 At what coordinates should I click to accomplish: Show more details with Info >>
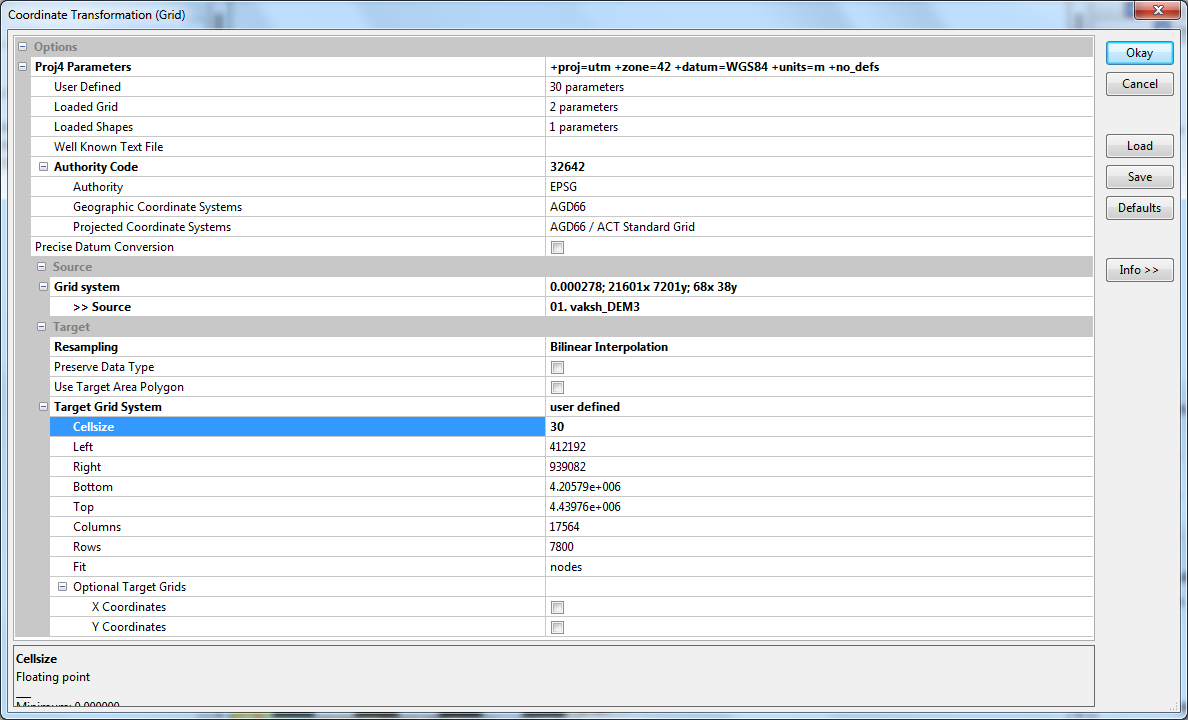tap(1140, 271)
